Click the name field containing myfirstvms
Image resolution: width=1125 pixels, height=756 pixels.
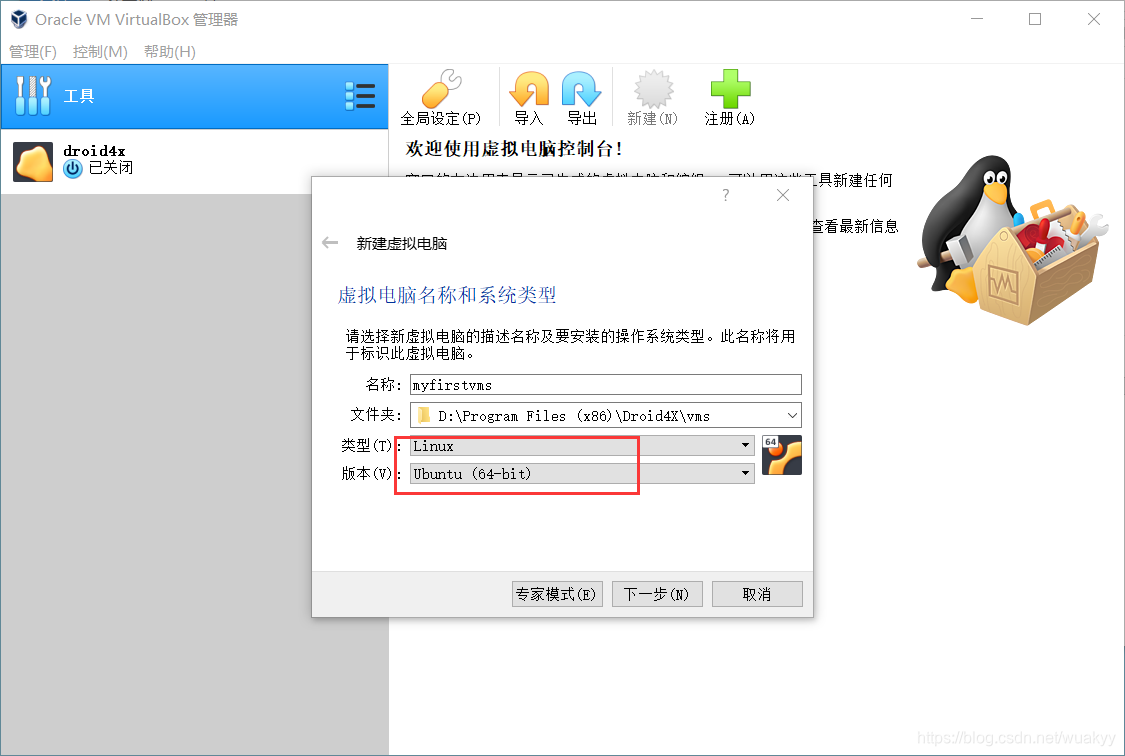point(606,384)
